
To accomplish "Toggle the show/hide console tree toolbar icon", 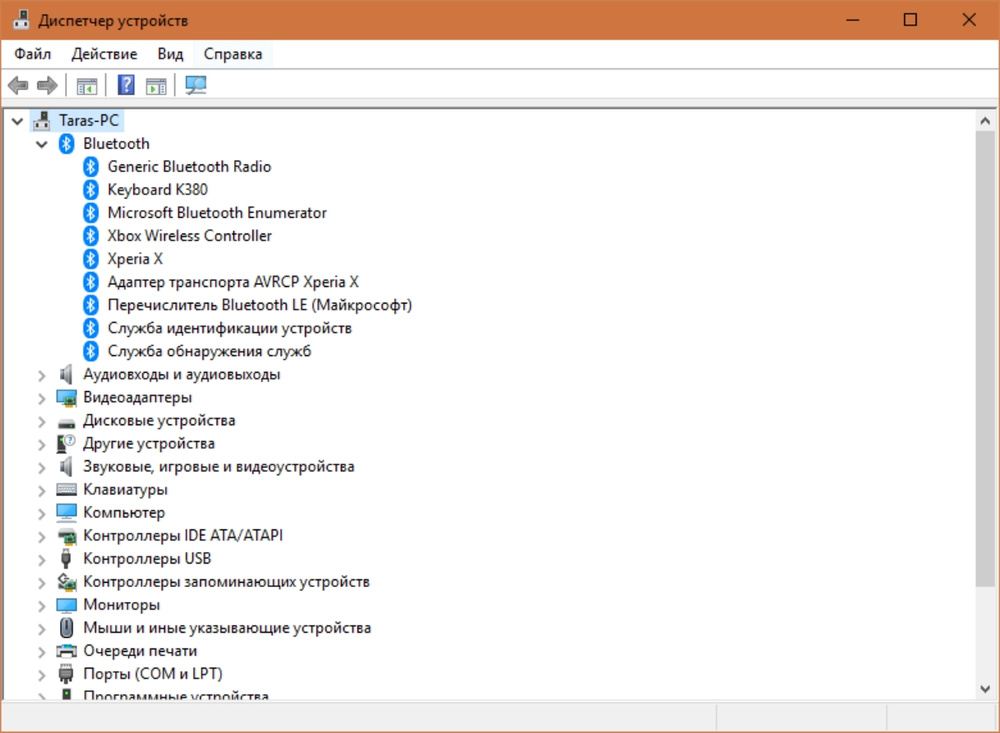I will coord(87,86).
